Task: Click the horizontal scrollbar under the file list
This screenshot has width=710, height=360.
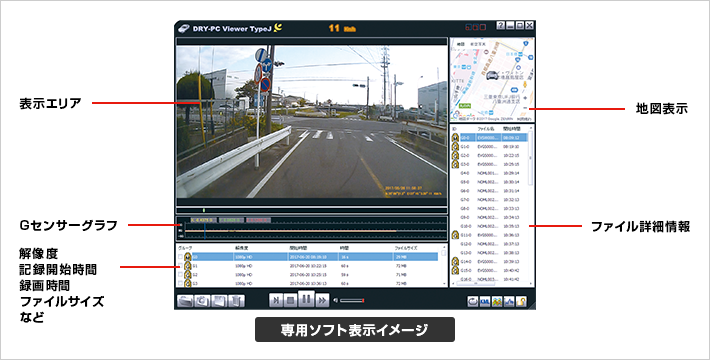Action: tap(475, 284)
